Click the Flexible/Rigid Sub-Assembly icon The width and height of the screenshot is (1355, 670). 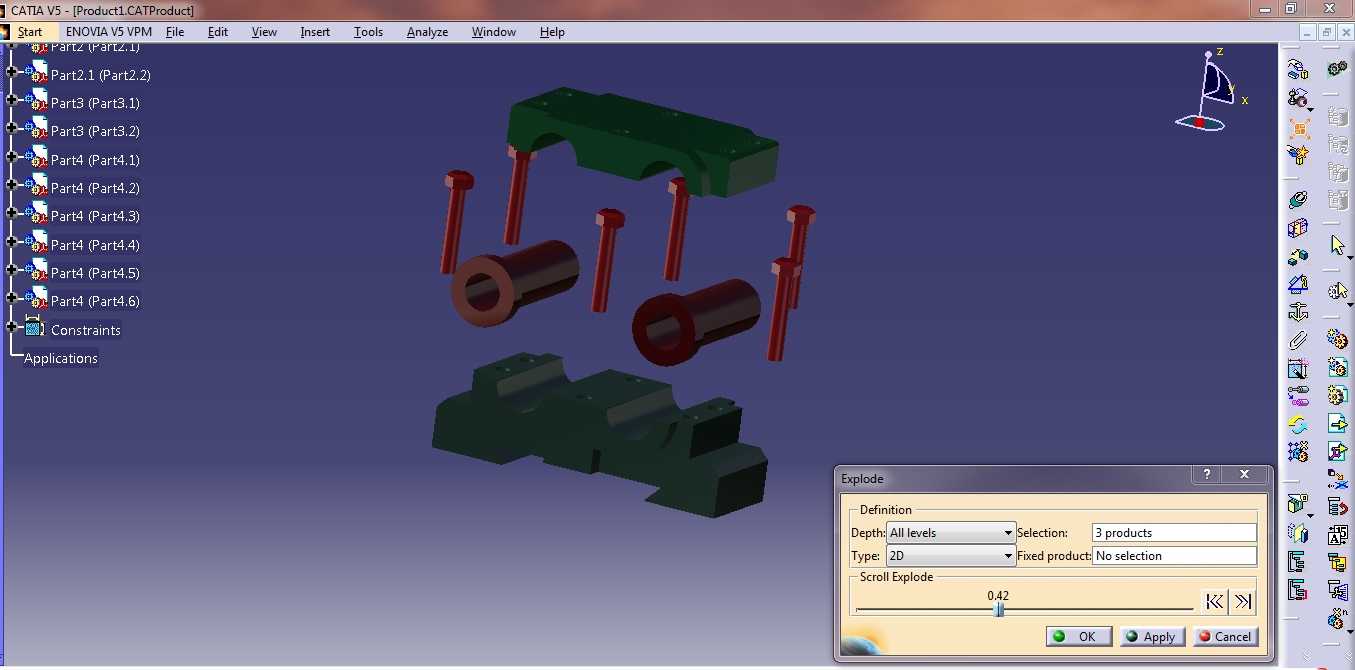point(1298,395)
